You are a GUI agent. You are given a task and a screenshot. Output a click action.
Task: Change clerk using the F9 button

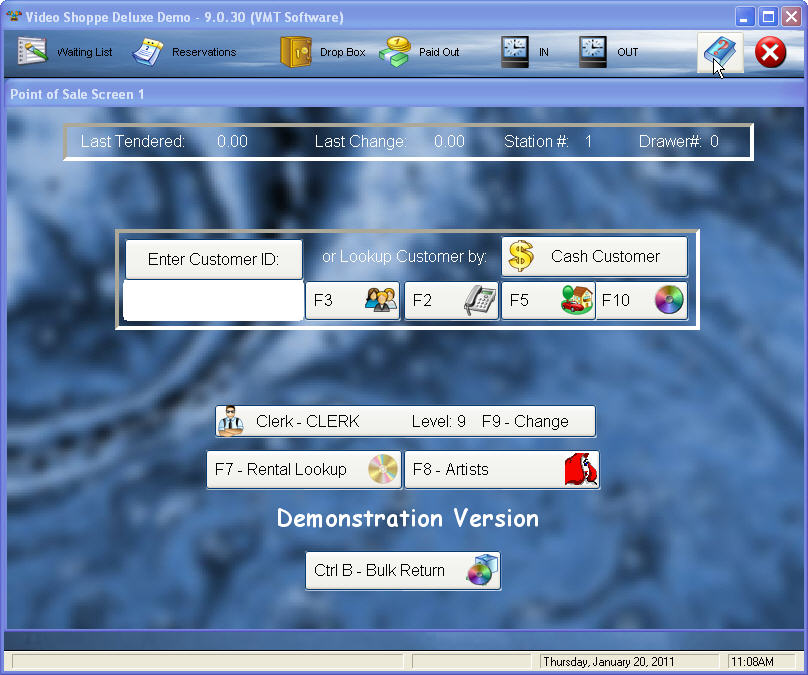tap(405, 421)
